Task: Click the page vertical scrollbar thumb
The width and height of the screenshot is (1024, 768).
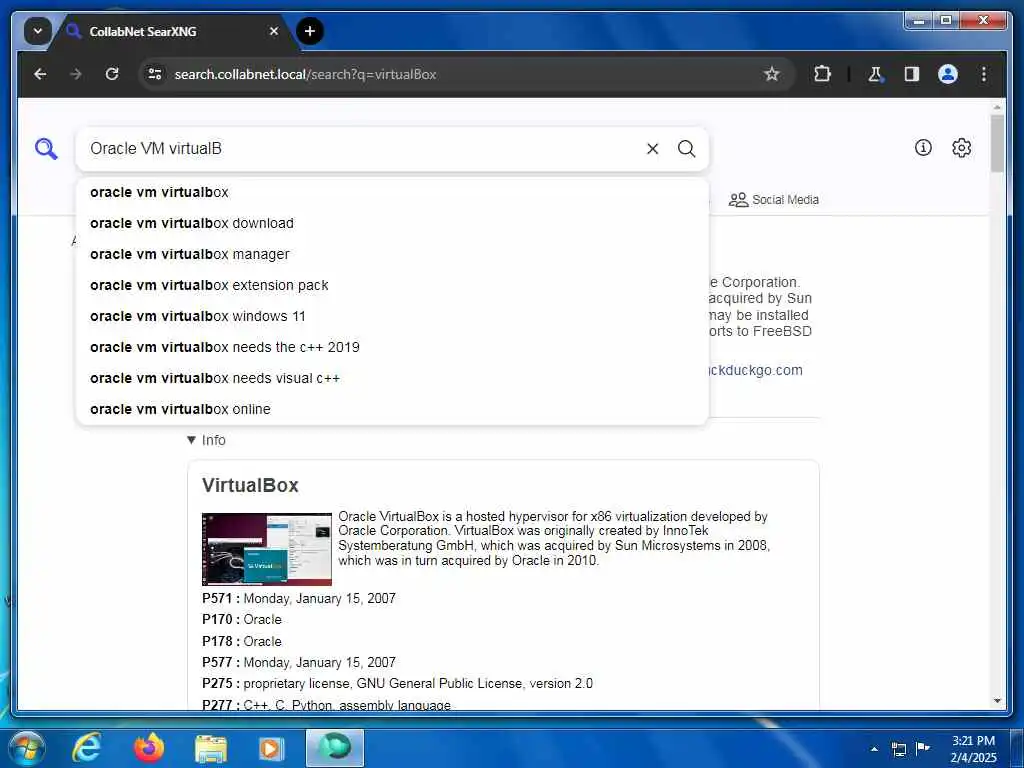Action: [997, 144]
